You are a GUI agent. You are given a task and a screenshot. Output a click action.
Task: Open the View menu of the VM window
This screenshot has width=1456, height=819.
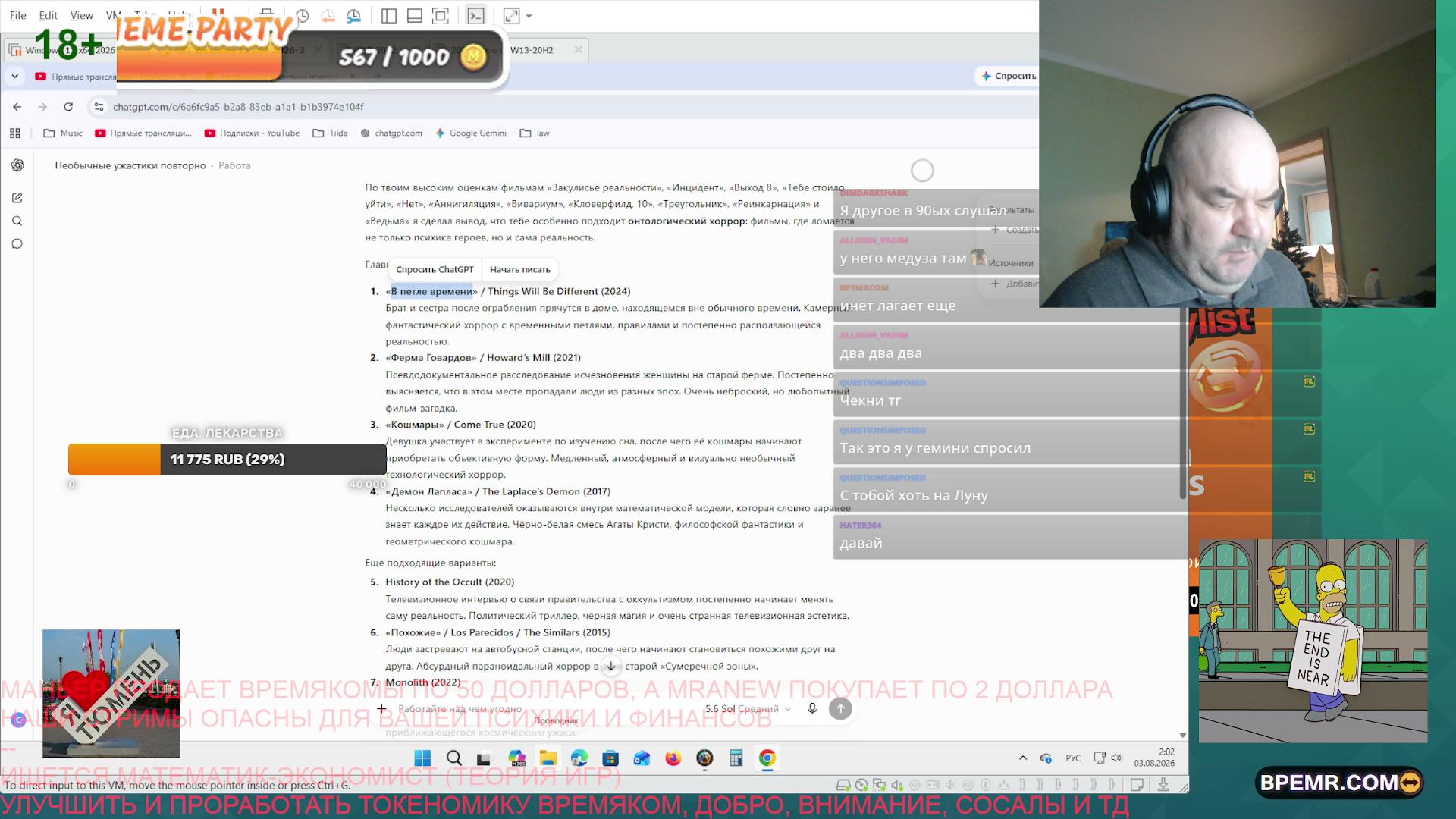[81, 15]
